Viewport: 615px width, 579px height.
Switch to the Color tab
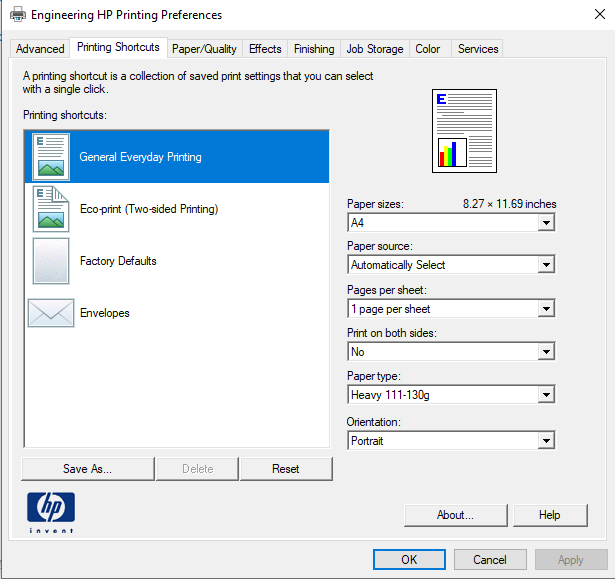[428, 49]
